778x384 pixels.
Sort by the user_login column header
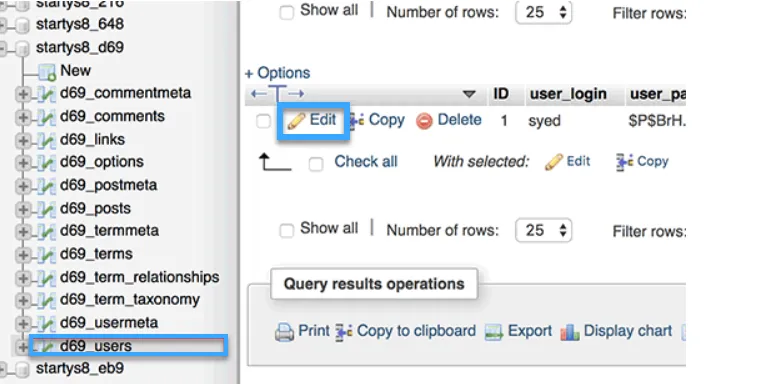point(568,94)
